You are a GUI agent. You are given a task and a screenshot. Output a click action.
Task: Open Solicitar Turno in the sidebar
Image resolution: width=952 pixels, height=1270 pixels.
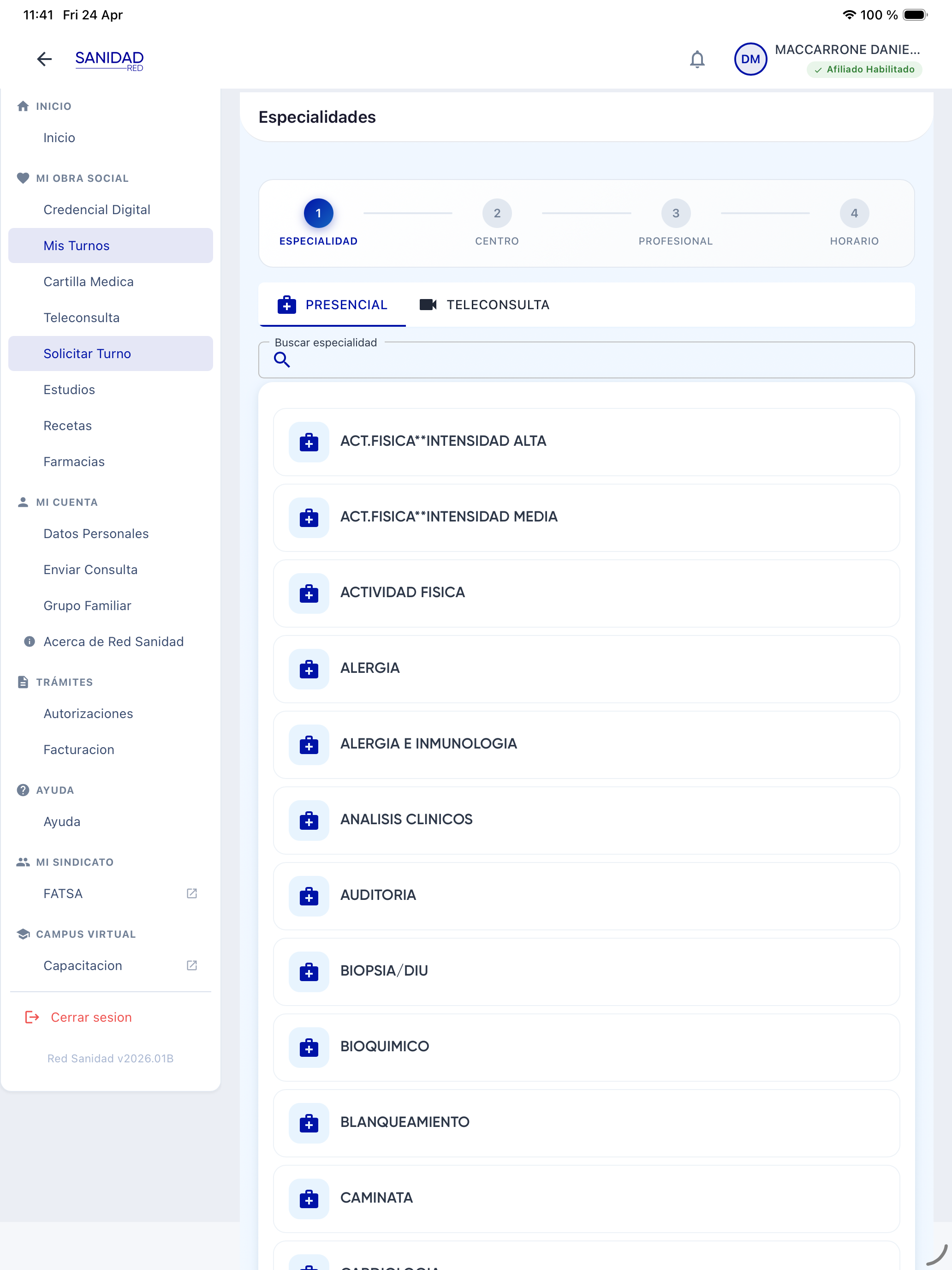(x=111, y=353)
